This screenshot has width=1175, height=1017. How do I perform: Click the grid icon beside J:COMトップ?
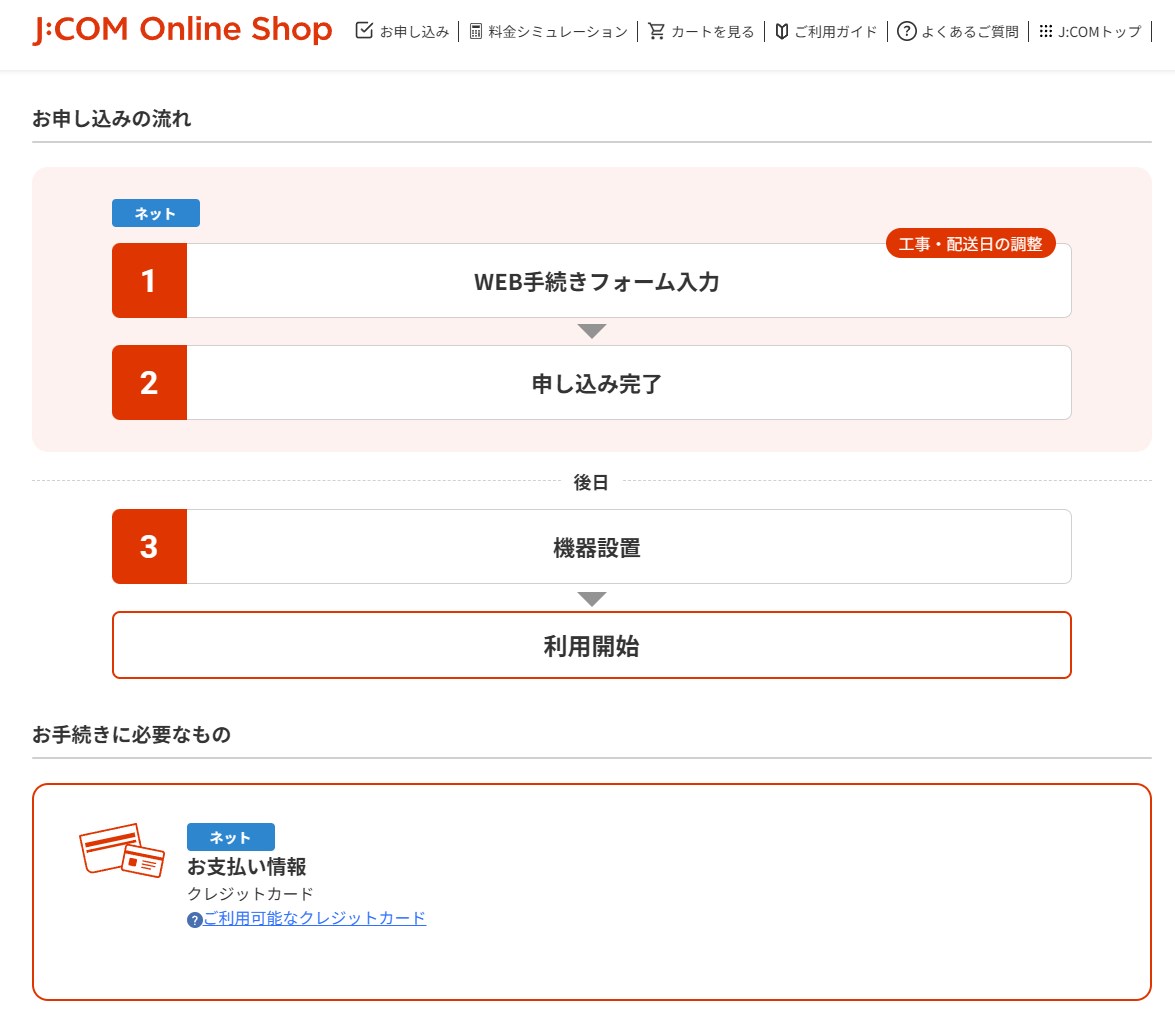1046,31
